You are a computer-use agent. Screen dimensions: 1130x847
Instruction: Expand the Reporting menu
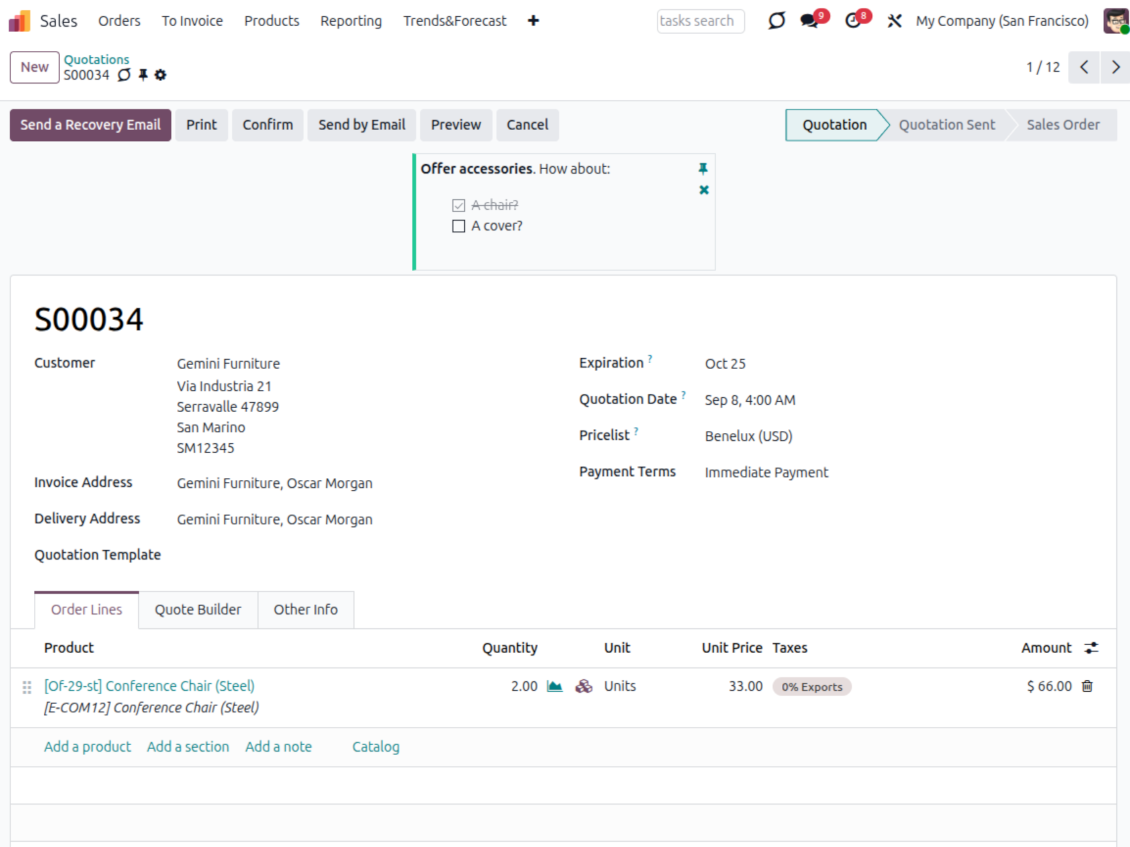[x=350, y=21]
